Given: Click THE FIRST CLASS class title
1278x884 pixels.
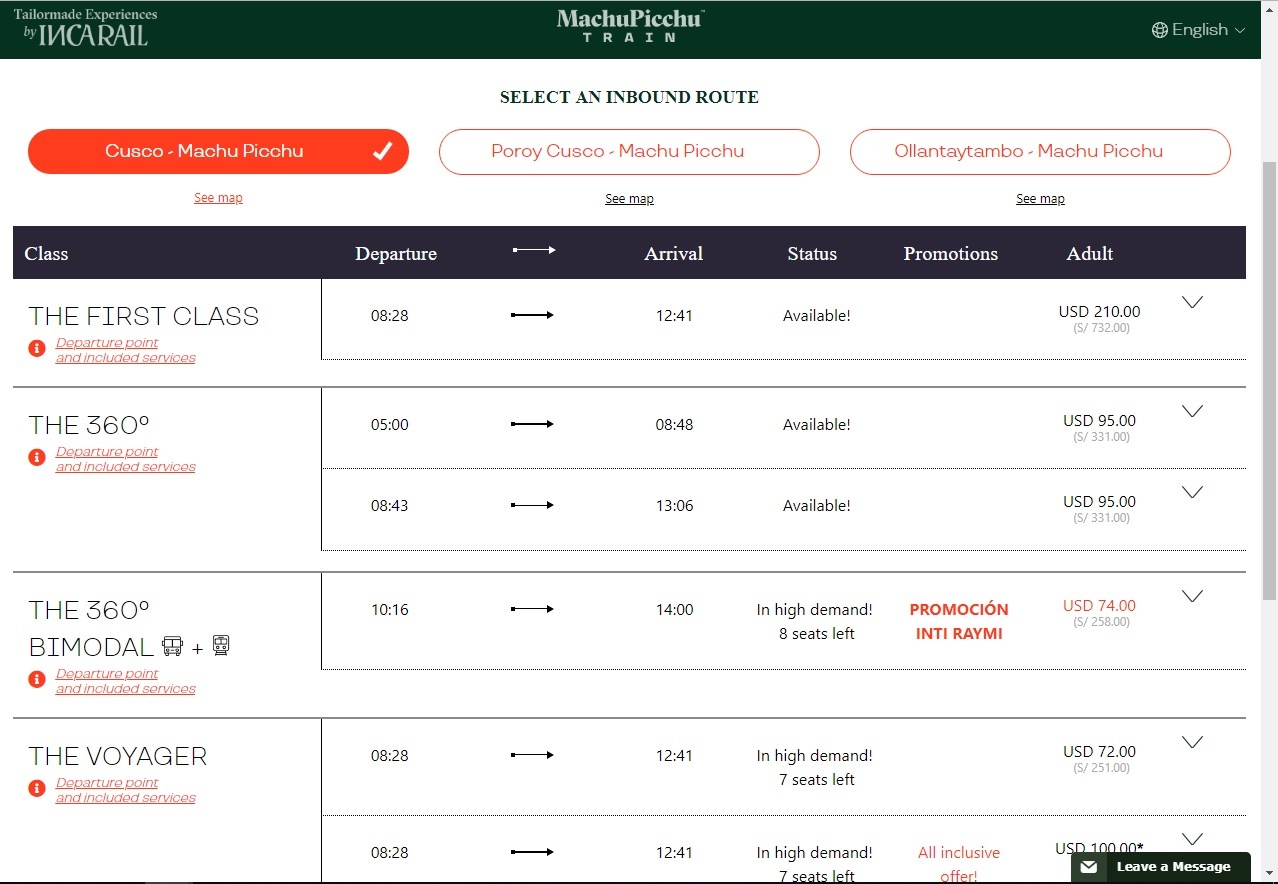Looking at the screenshot, I should click(x=144, y=317).
